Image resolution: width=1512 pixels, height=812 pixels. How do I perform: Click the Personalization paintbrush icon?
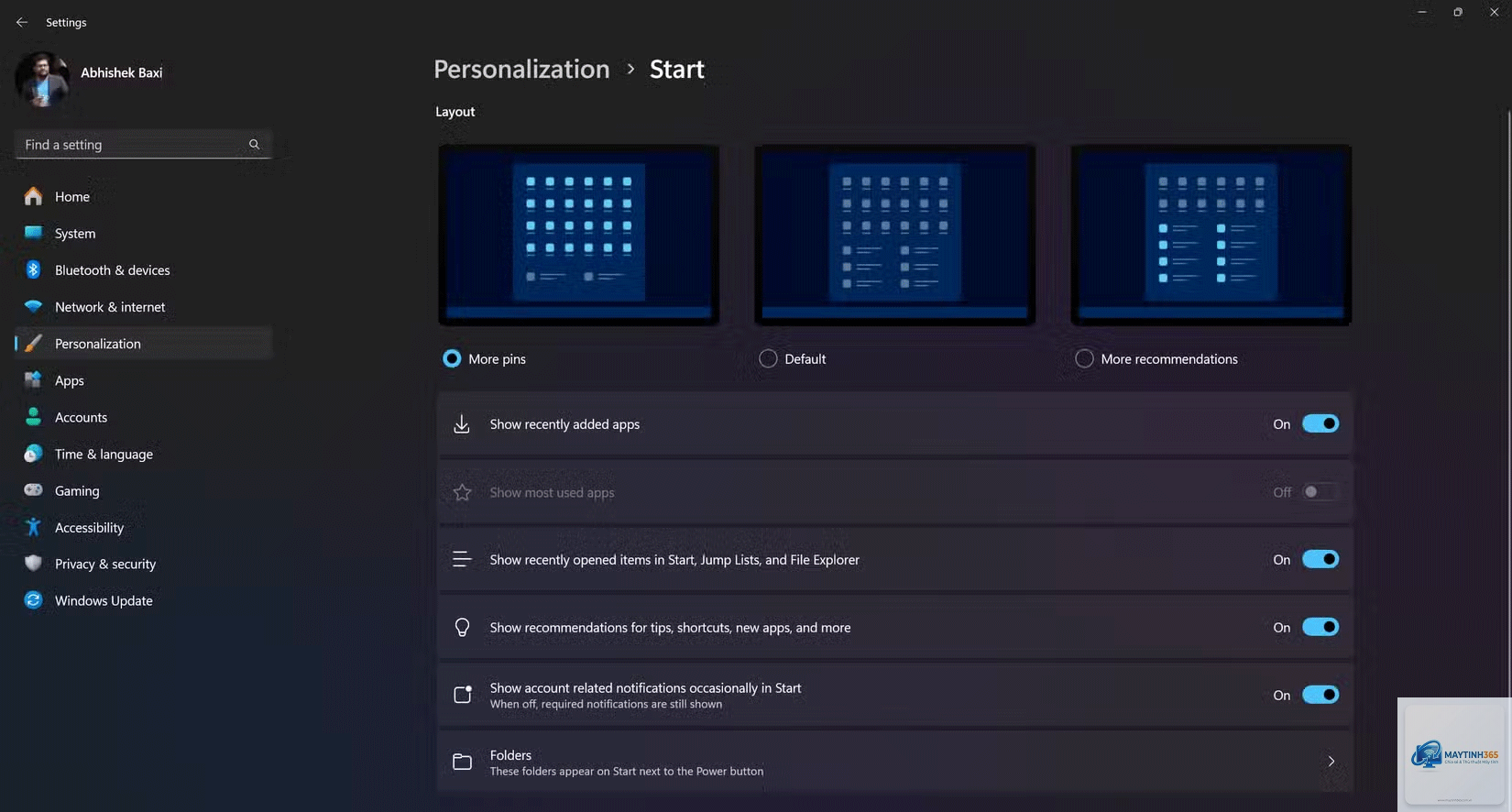(33, 343)
